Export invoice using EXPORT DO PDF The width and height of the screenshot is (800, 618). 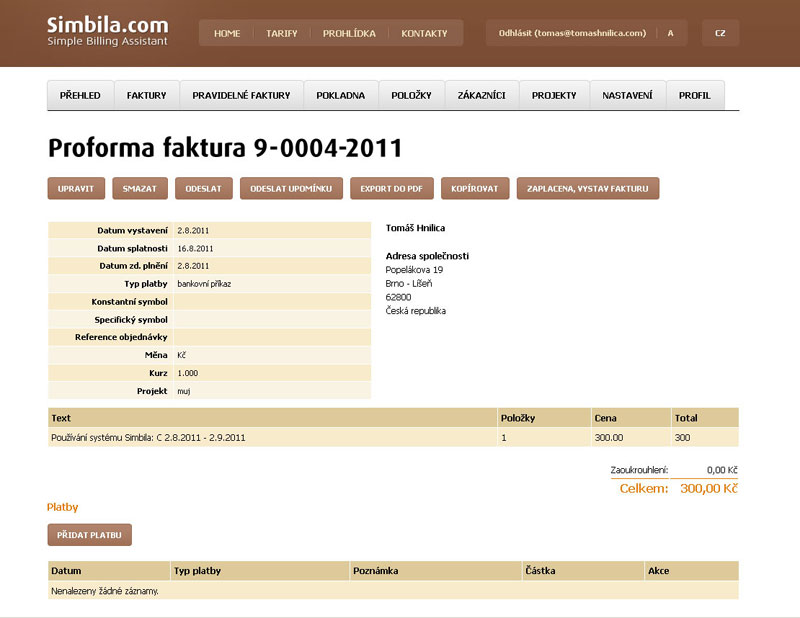tap(391, 188)
